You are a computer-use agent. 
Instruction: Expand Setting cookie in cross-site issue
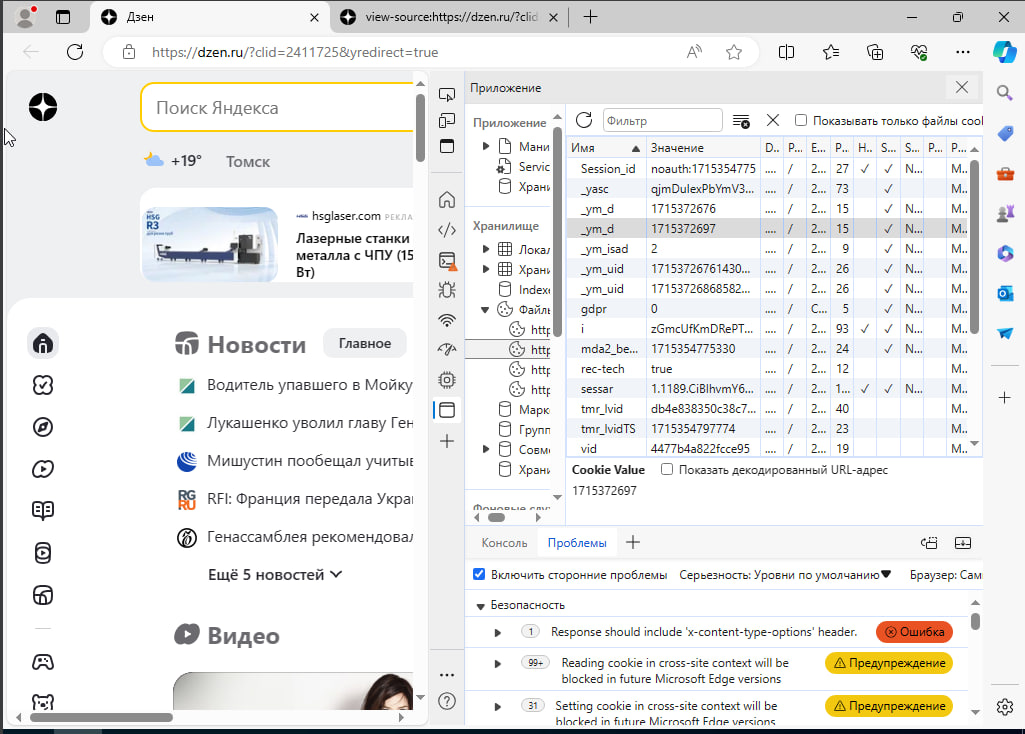tap(497, 707)
